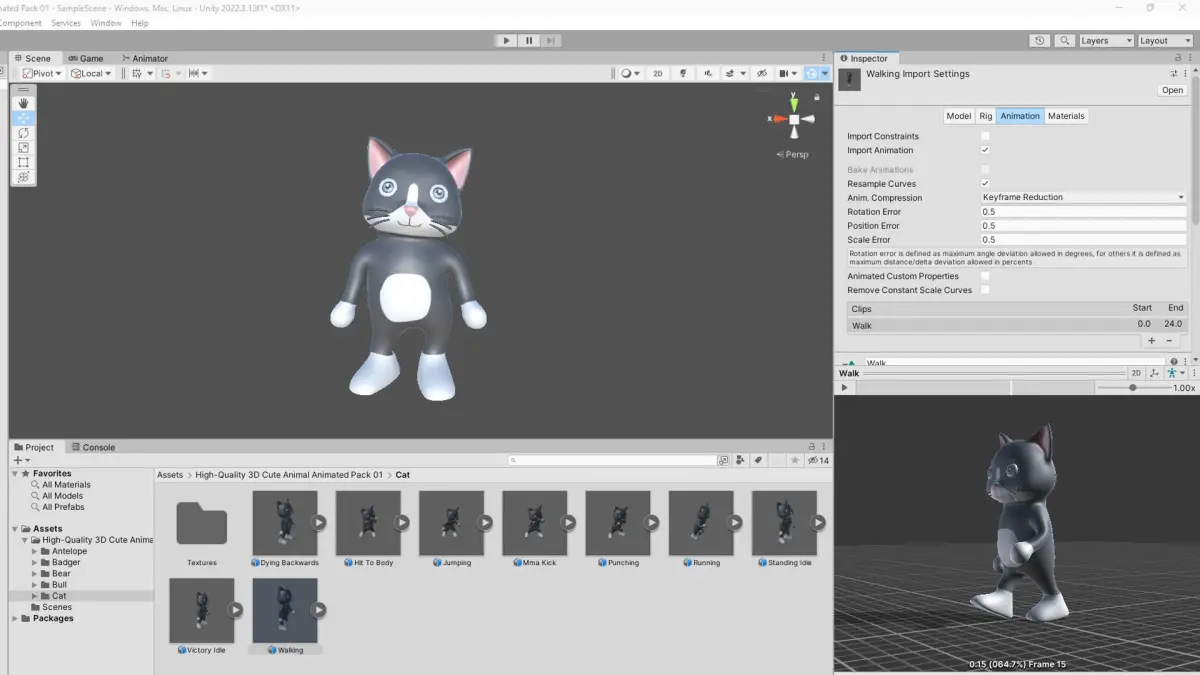Select the Rotate tool

[x=24, y=133]
